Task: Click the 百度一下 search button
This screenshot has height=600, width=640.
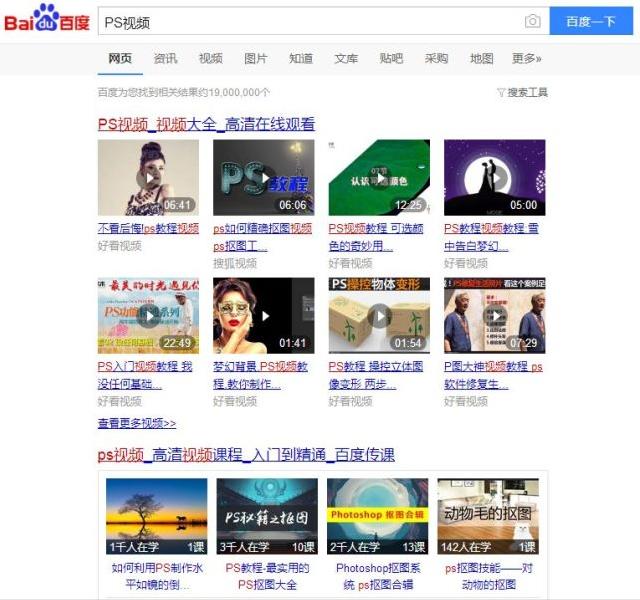Action: click(x=591, y=21)
